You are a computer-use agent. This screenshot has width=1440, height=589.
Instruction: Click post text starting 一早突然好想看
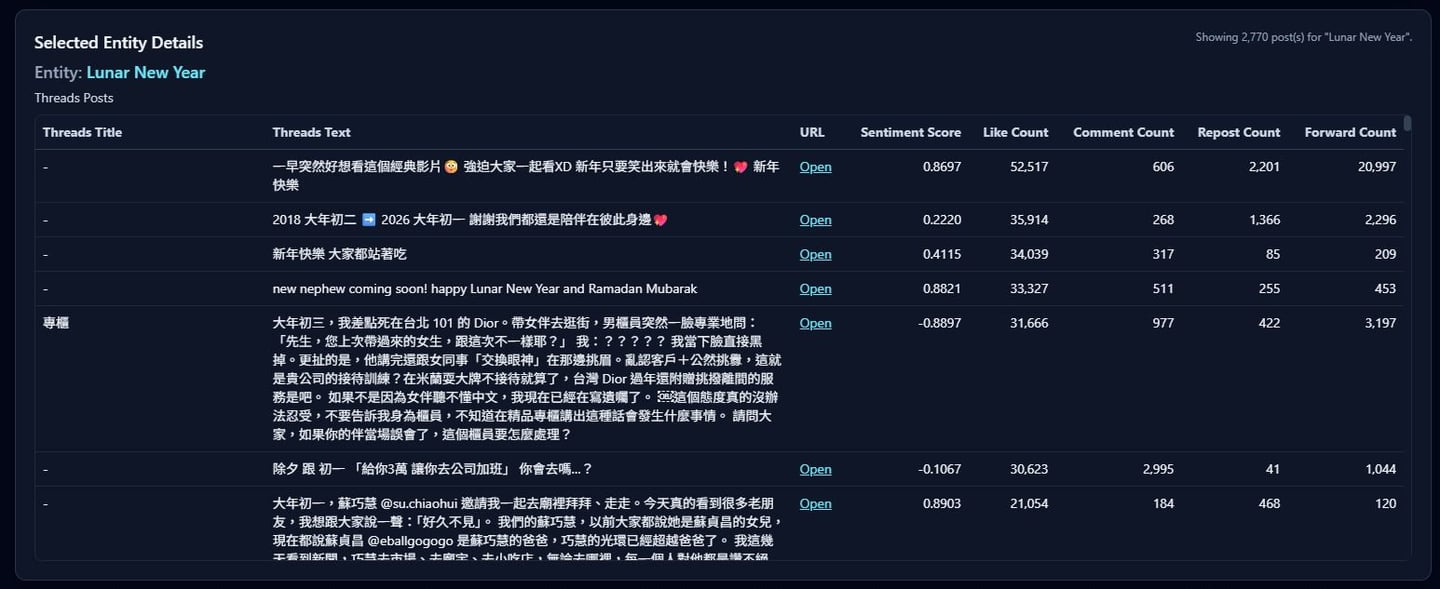(x=526, y=176)
